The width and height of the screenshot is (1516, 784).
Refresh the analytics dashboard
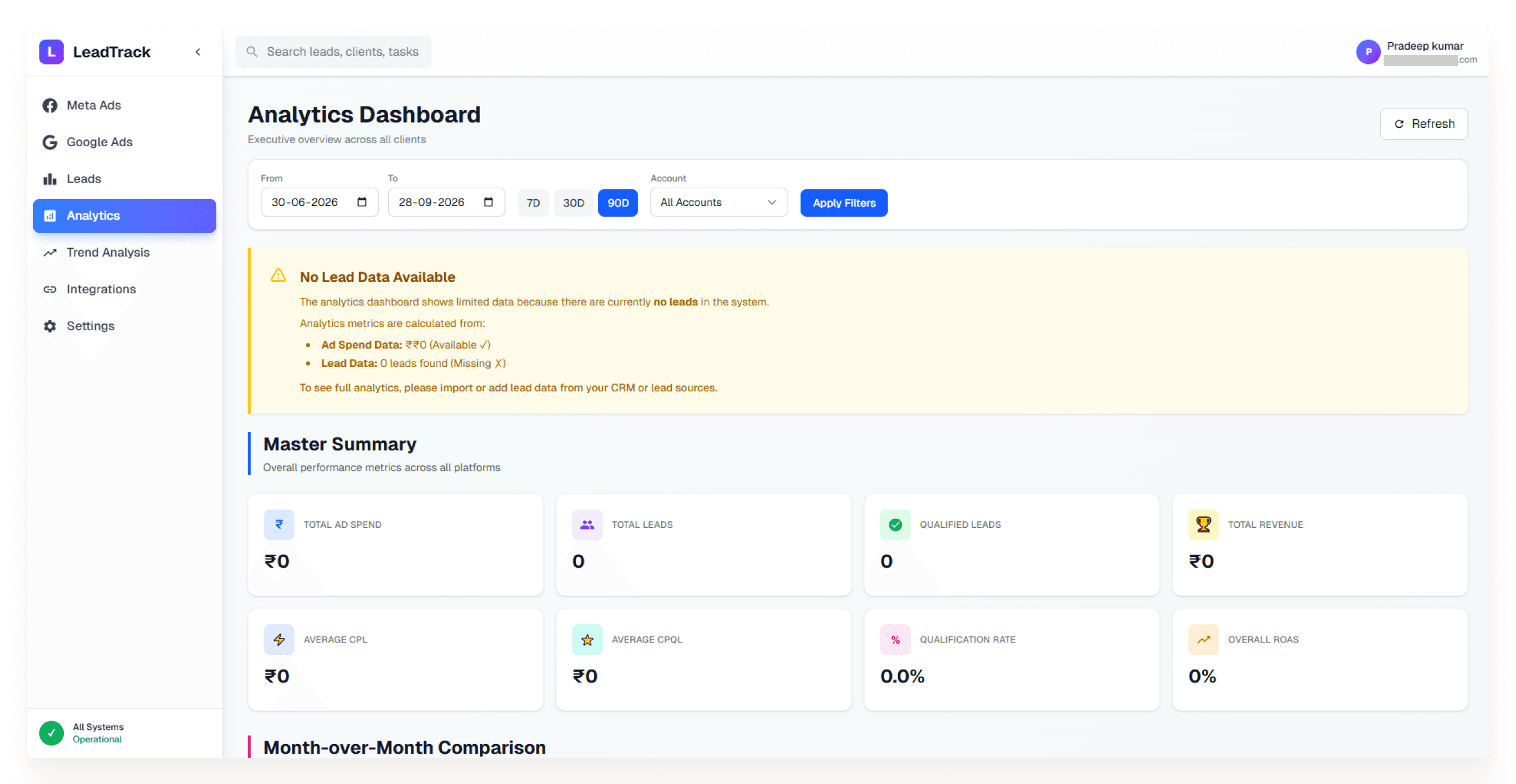tap(1423, 123)
